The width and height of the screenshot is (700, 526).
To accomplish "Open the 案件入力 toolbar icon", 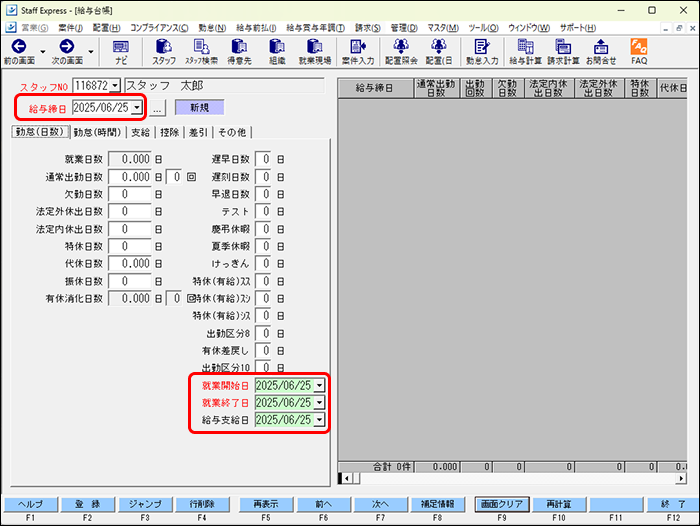I will click(x=358, y=52).
